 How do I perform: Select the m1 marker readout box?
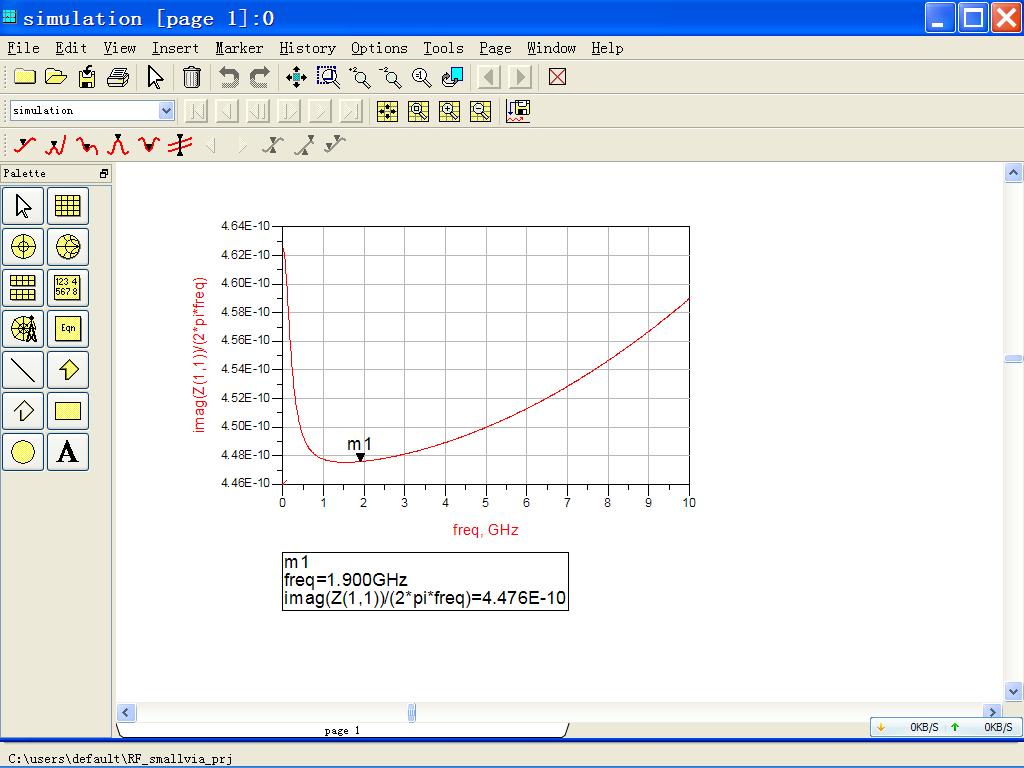(425, 581)
